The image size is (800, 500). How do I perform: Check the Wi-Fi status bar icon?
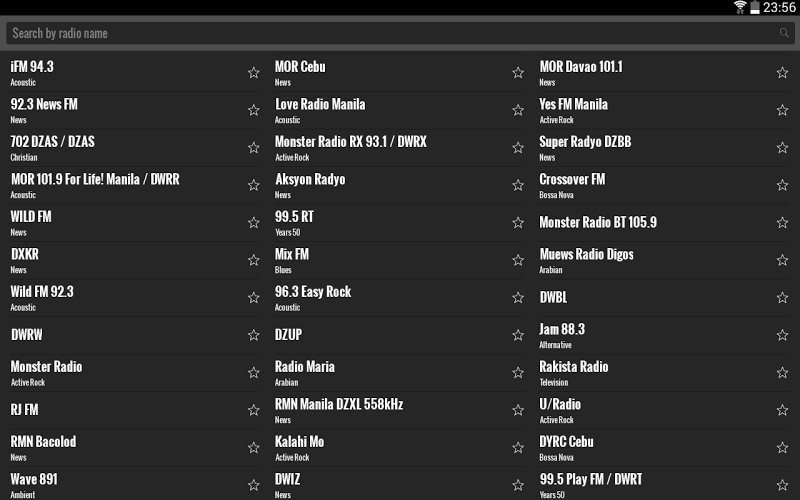[740, 7]
